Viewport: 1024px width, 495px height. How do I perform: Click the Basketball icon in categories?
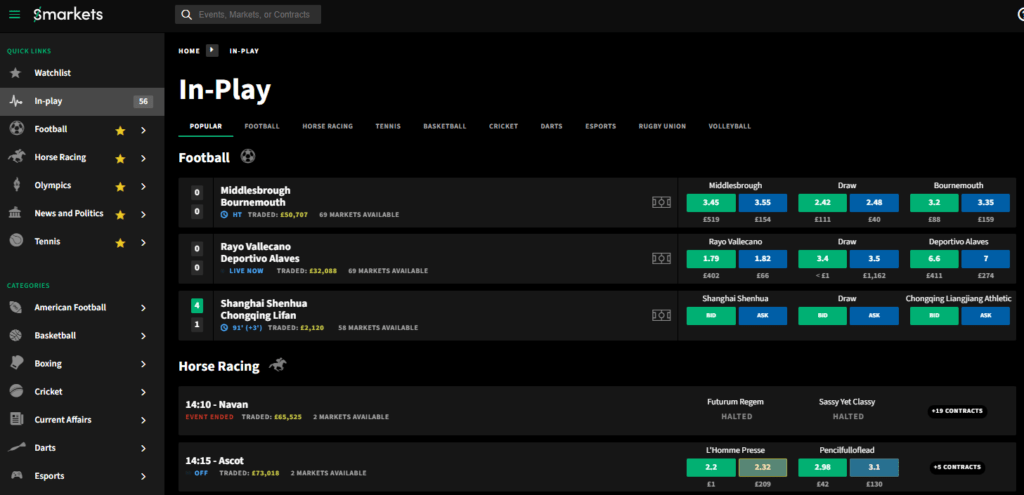(16, 336)
